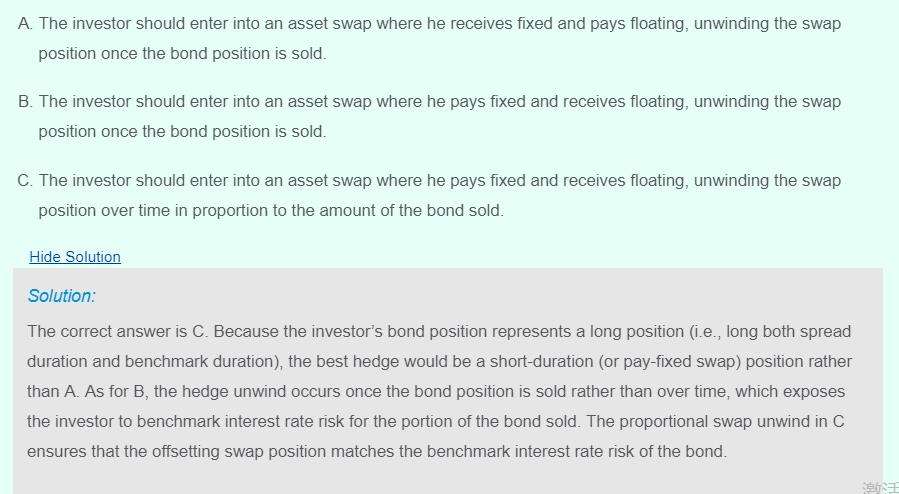Click final solution line starting "ensures that"

376,452
